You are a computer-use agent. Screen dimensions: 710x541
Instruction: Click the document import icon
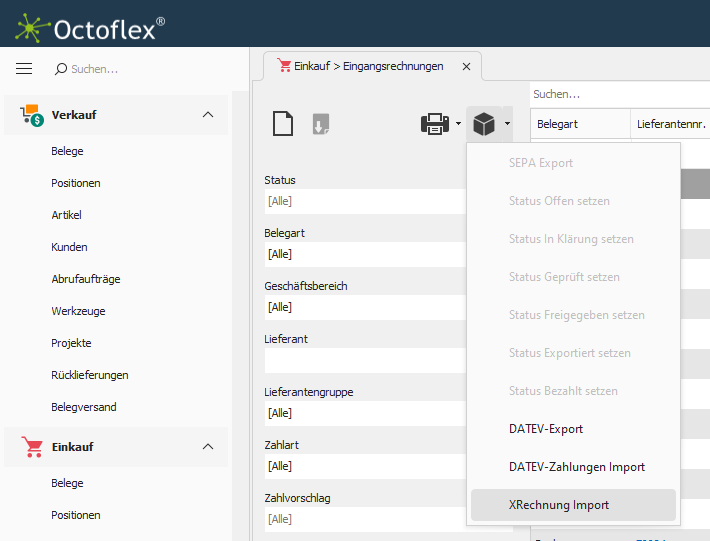click(x=320, y=124)
